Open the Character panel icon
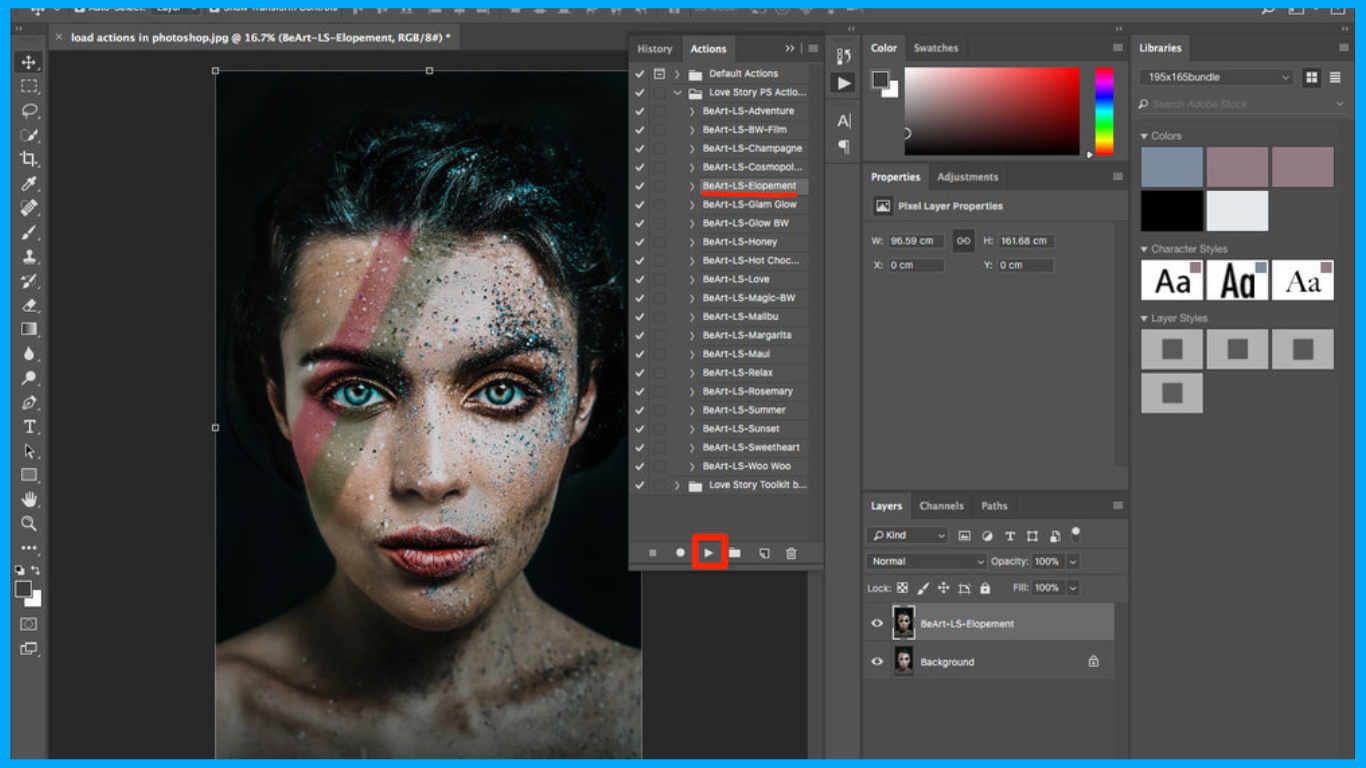Viewport: 1366px width, 768px height. [844, 121]
